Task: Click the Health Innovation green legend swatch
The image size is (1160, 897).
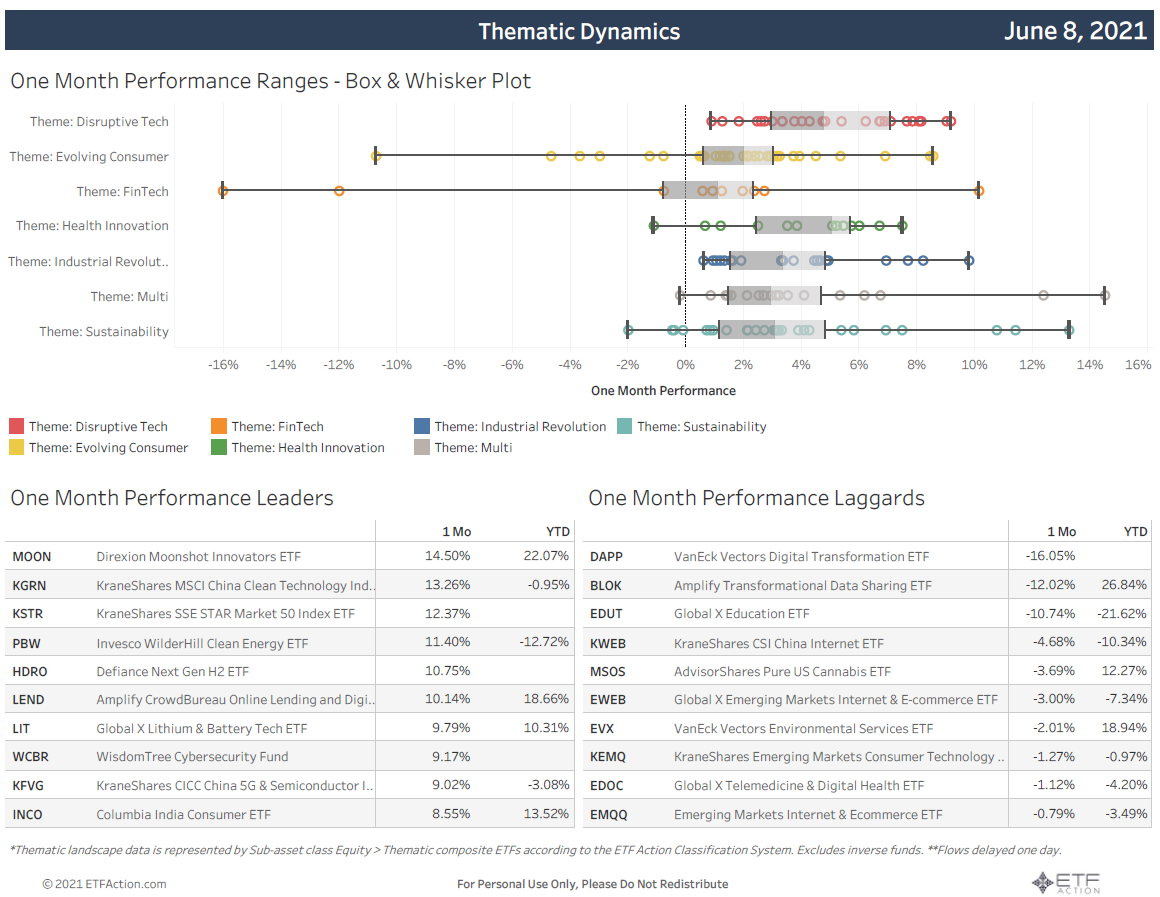Action: click(x=219, y=447)
